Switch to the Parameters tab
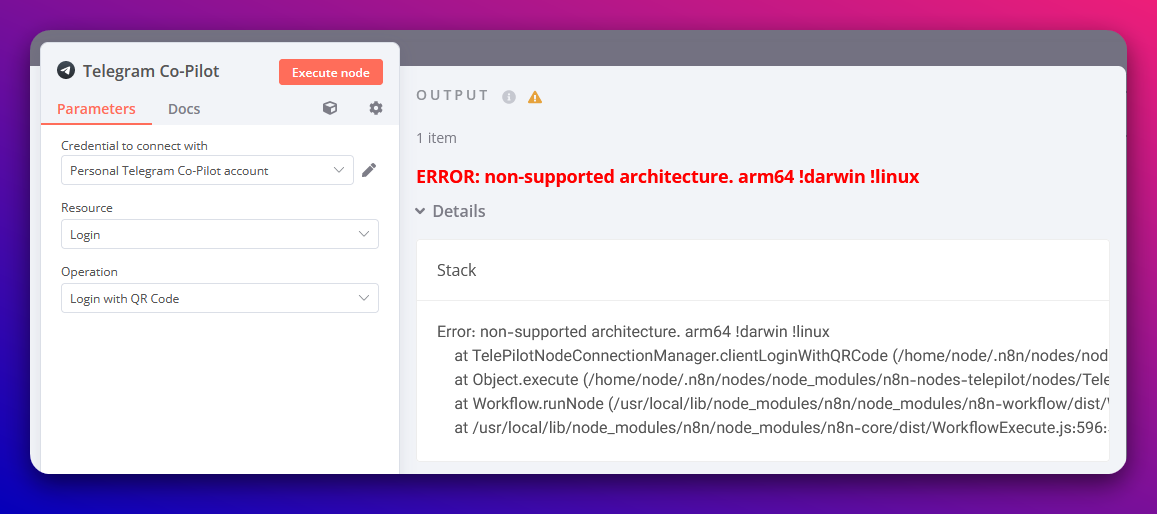The height and width of the screenshot is (514, 1157). coord(96,109)
